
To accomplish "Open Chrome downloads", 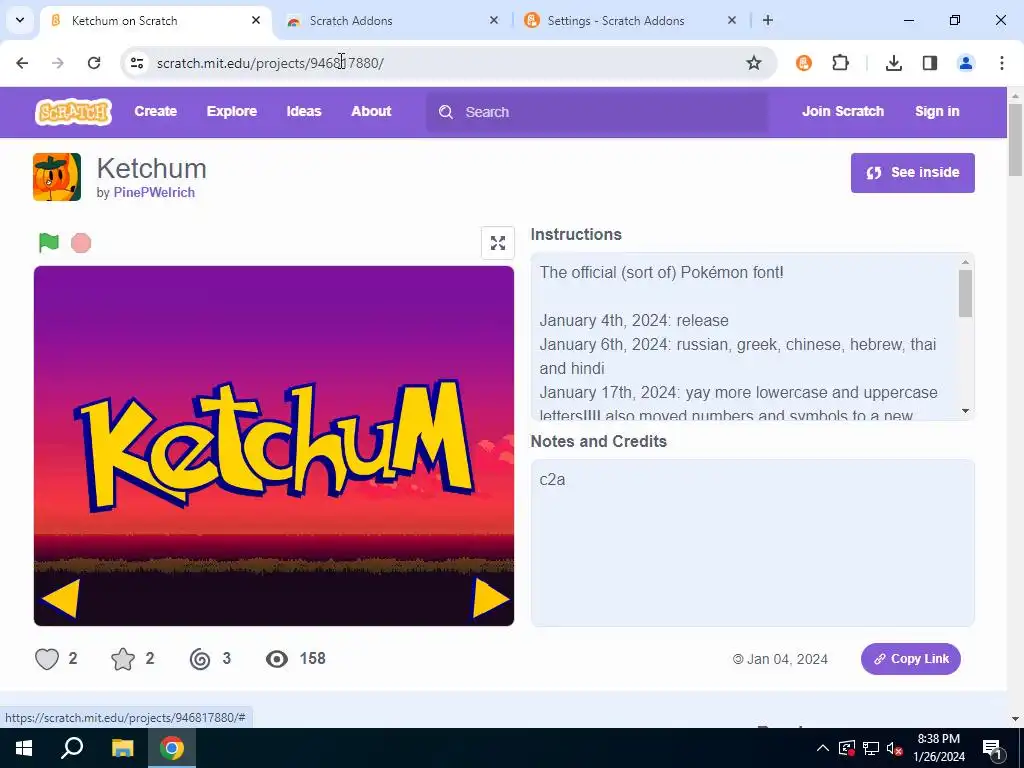I will pos(893,63).
